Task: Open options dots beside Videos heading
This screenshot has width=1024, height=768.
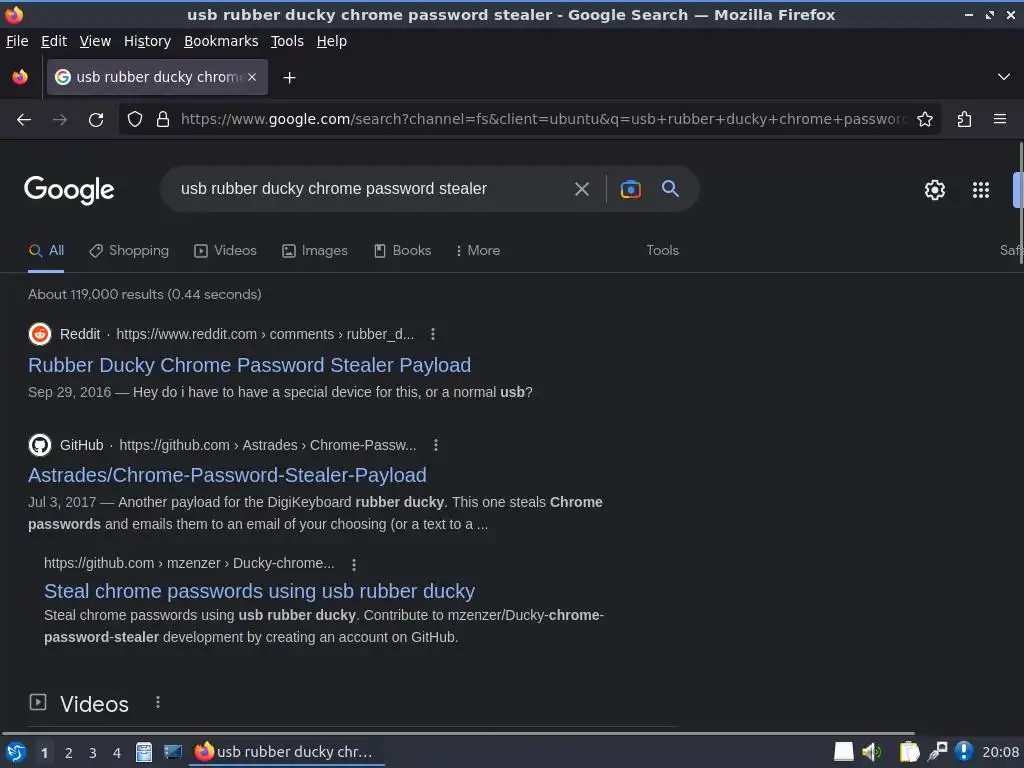Action: pos(157,703)
